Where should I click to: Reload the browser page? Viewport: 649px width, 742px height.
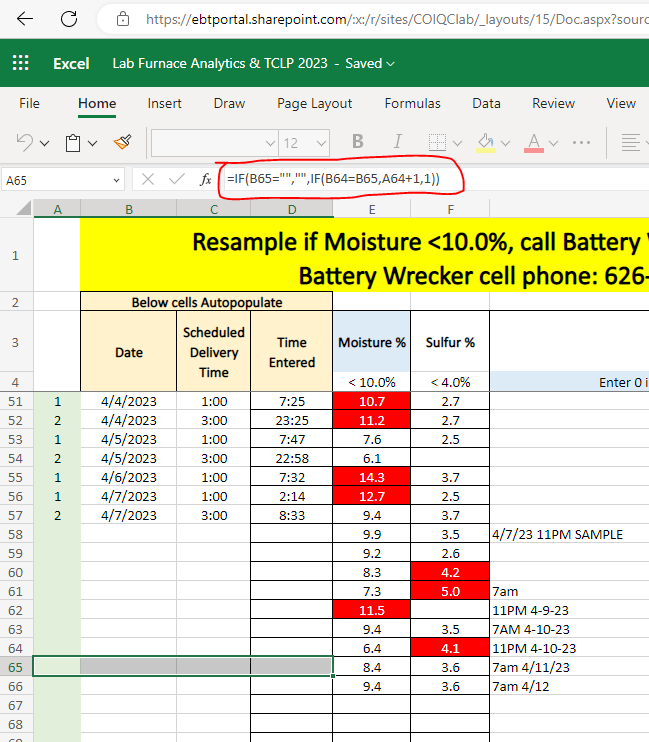coord(69,19)
